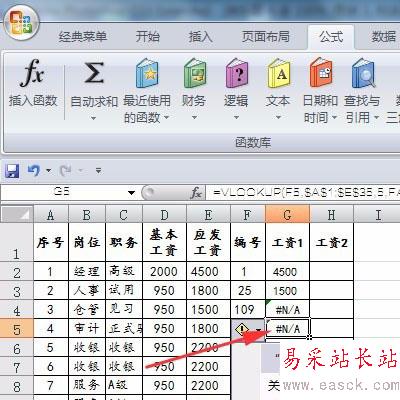The image size is (400, 400).
Task: Click cell containing 仓管
Action: coord(87,309)
